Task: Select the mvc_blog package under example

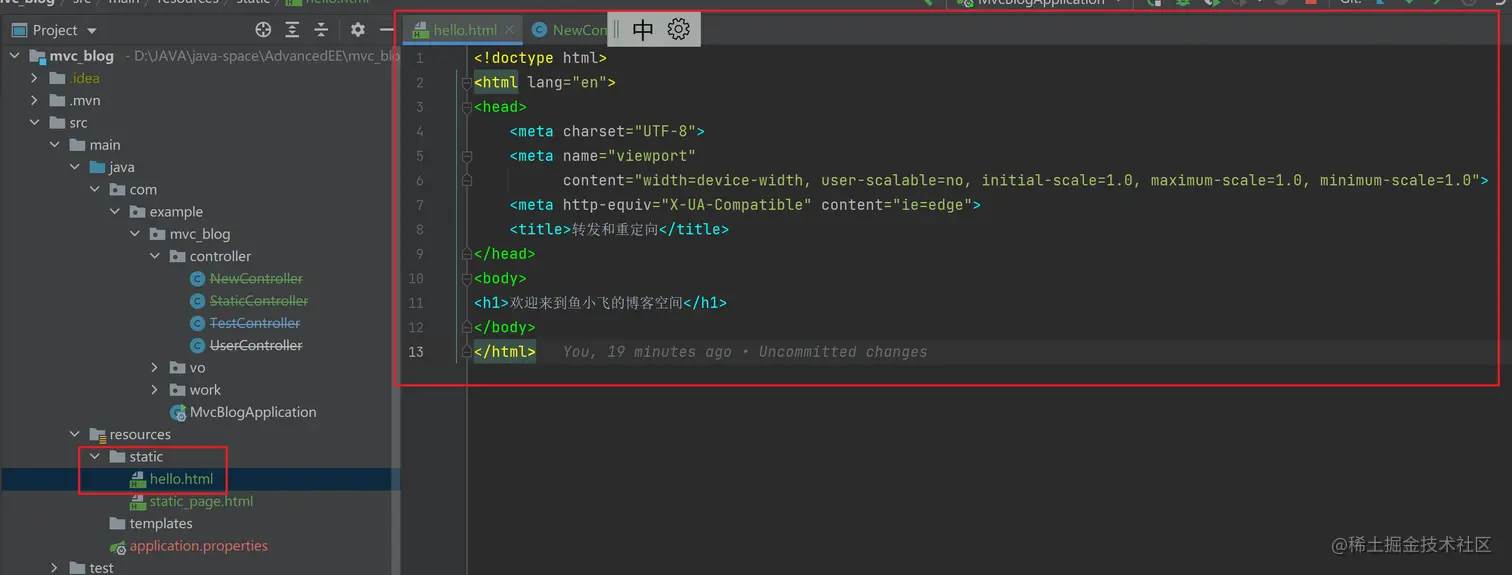Action: 199,234
